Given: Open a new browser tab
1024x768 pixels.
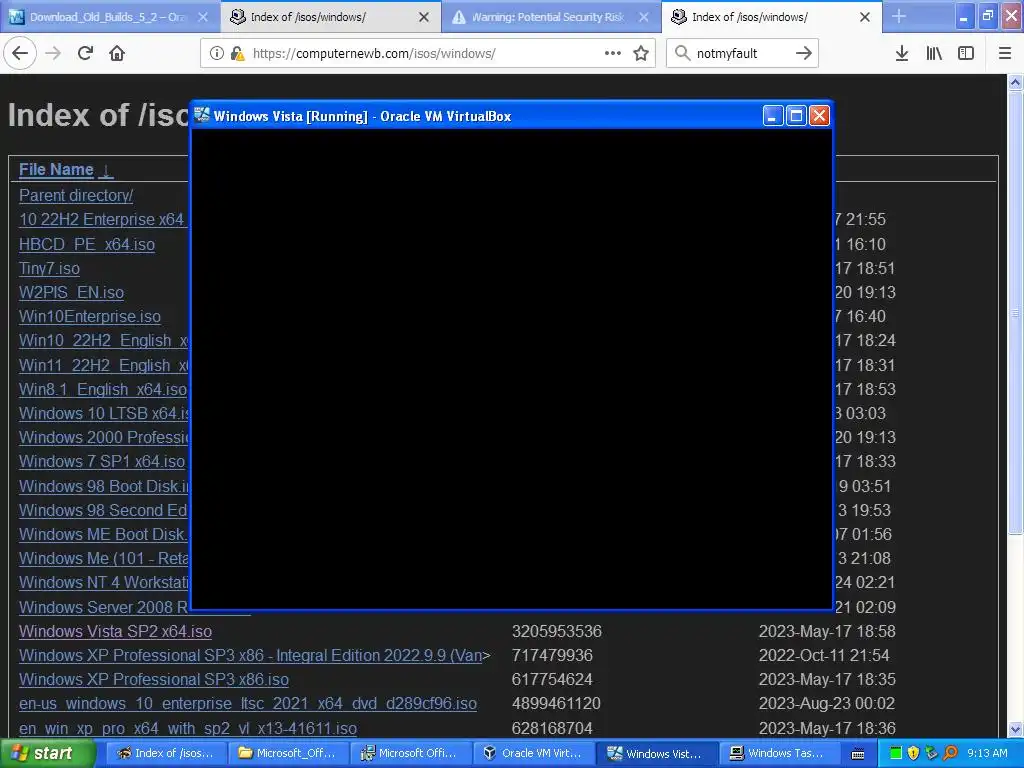Looking at the screenshot, I should click(899, 16).
